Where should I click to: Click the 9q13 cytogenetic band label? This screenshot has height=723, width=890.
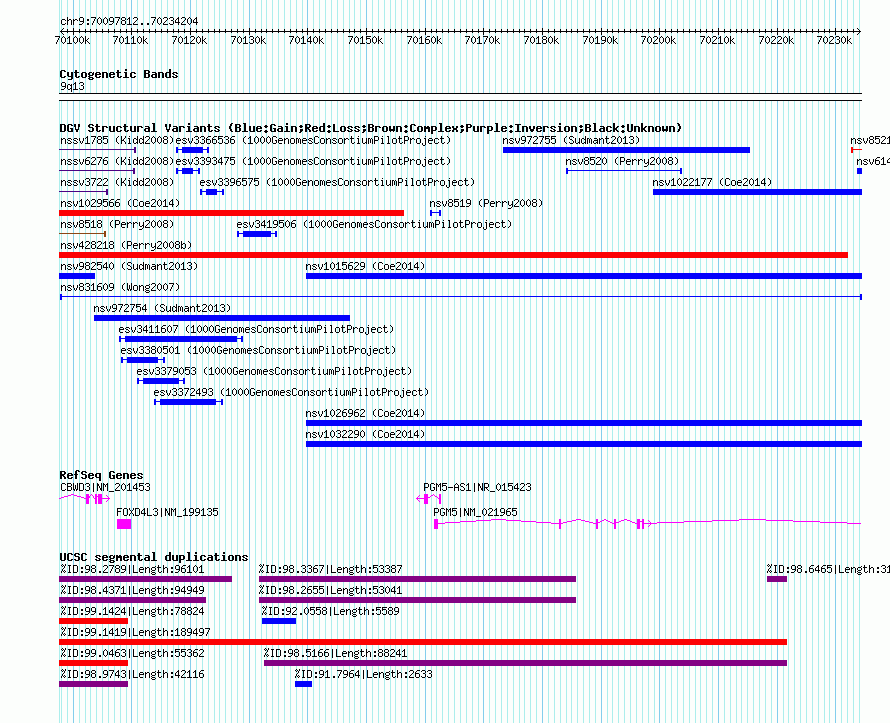[x=72, y=86]
